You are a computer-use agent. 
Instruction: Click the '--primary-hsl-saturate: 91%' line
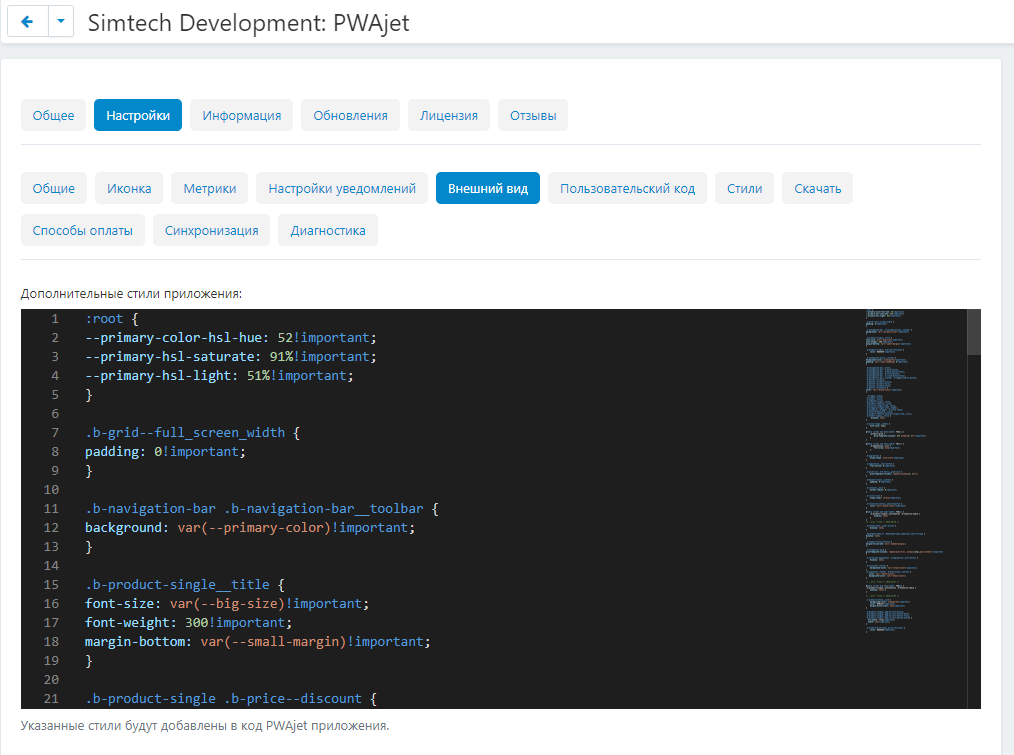point(230,356)
